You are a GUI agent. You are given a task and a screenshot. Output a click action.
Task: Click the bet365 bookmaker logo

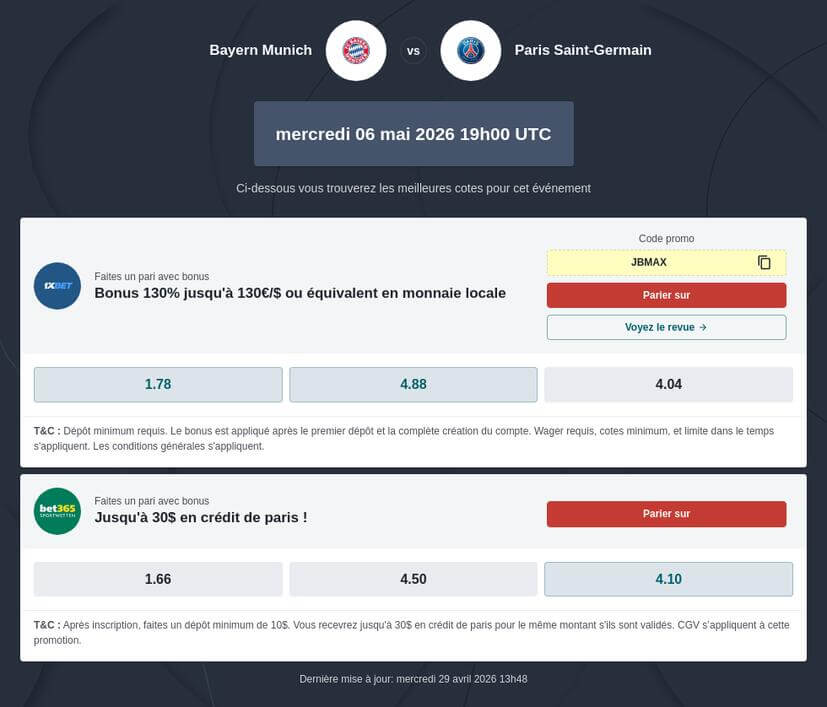[57, 511]
